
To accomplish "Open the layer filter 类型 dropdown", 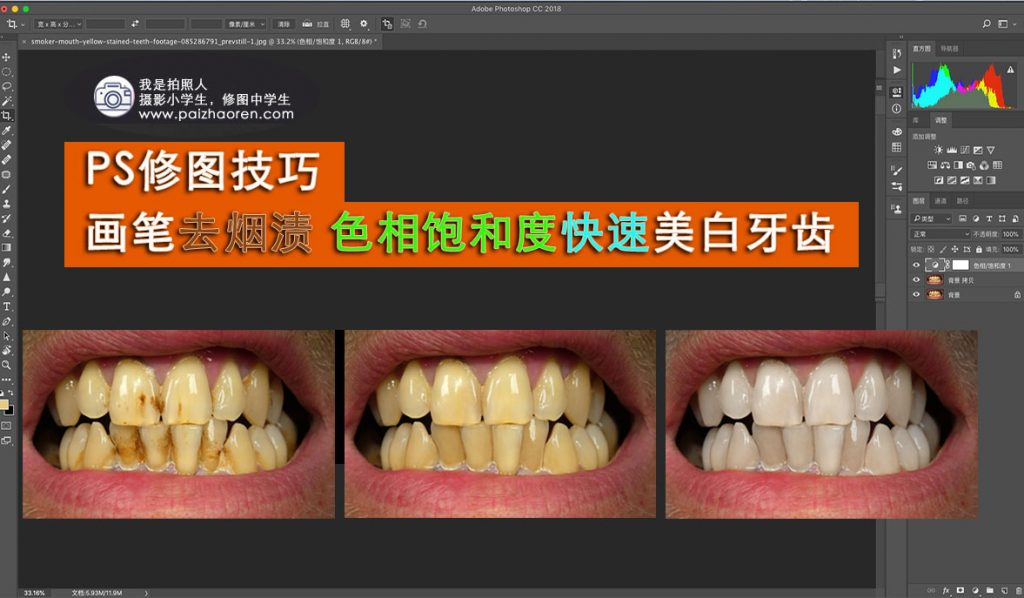I will pos(932,217).
